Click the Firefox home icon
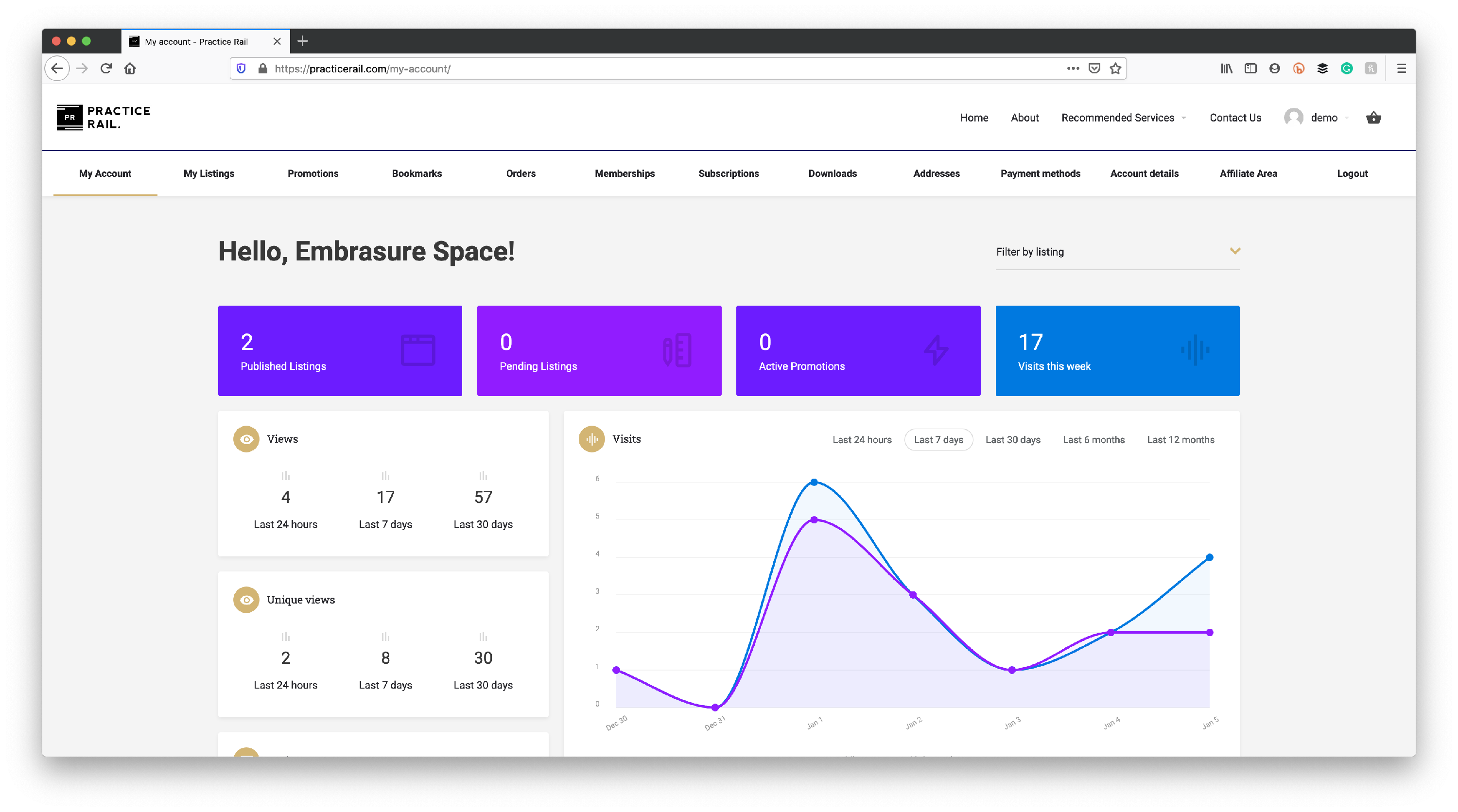Screen dimensions: 1458x812 (130, 69)
